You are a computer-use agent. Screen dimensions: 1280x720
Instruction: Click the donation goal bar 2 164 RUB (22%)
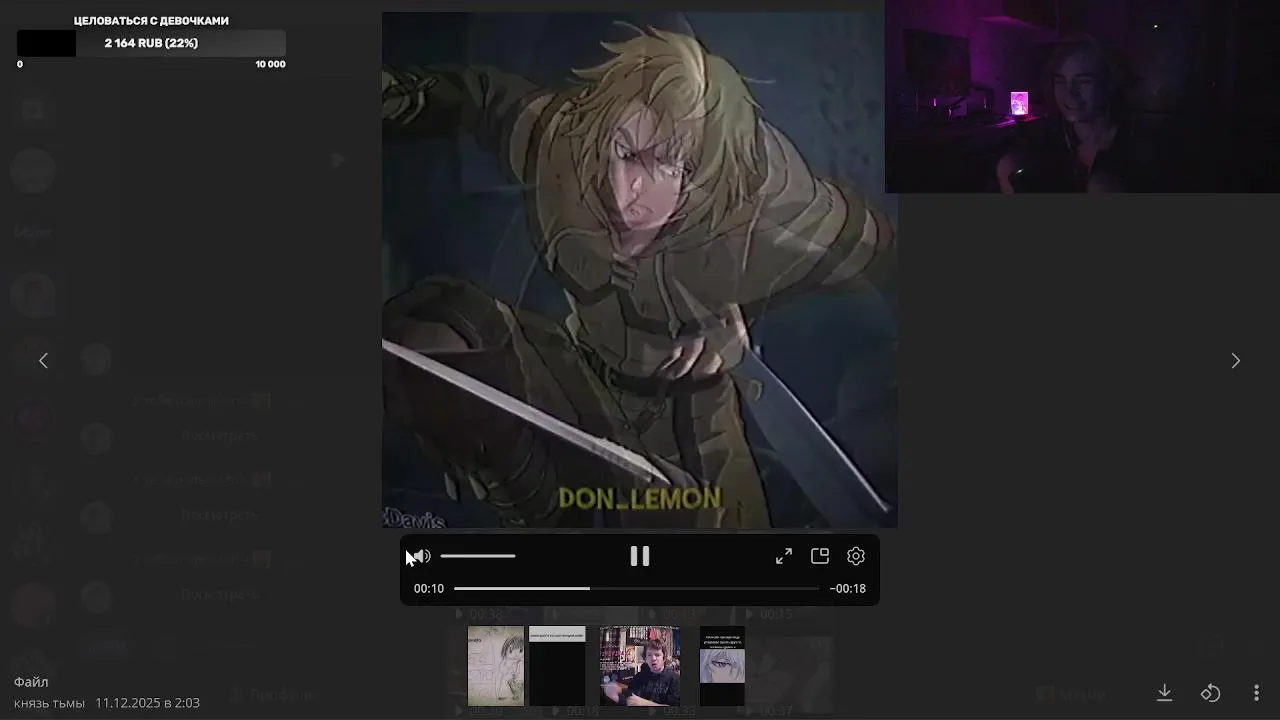(x=151, y=43)
